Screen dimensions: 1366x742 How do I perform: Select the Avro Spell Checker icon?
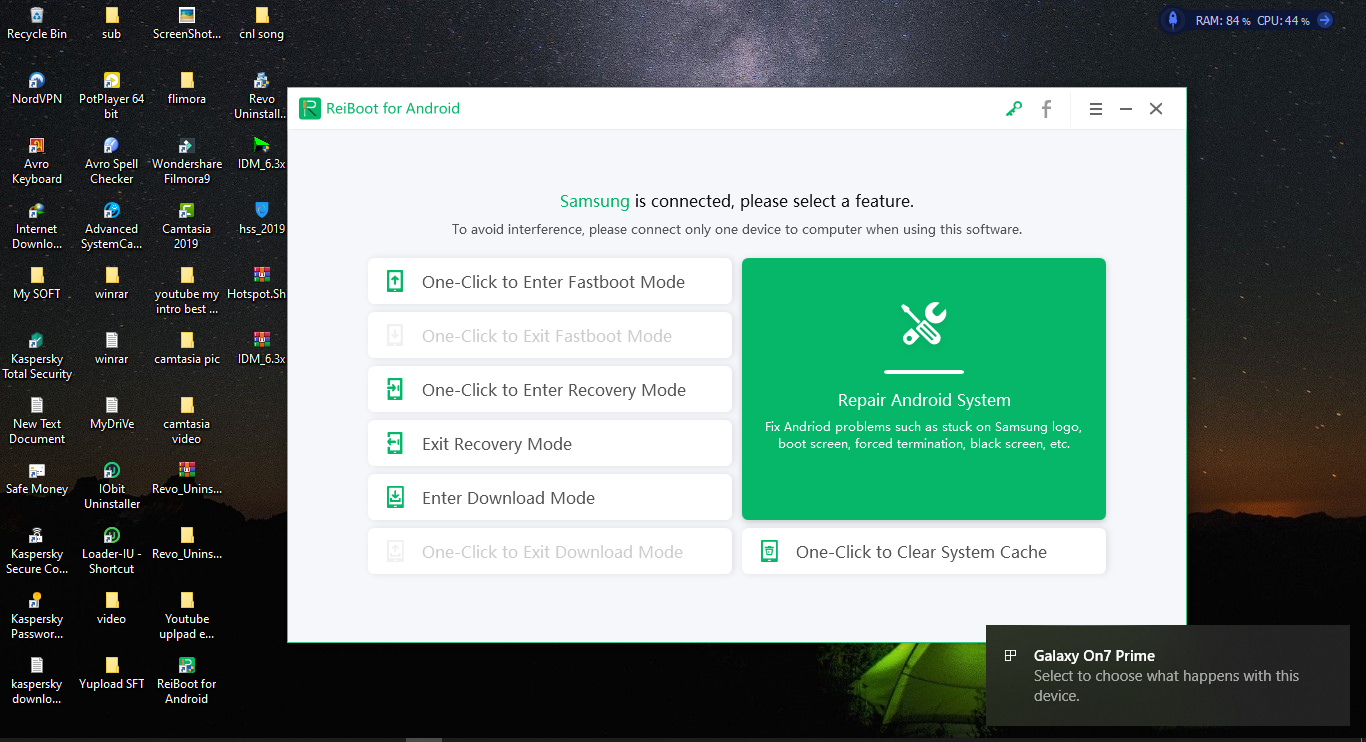click(x=112, y=161)
